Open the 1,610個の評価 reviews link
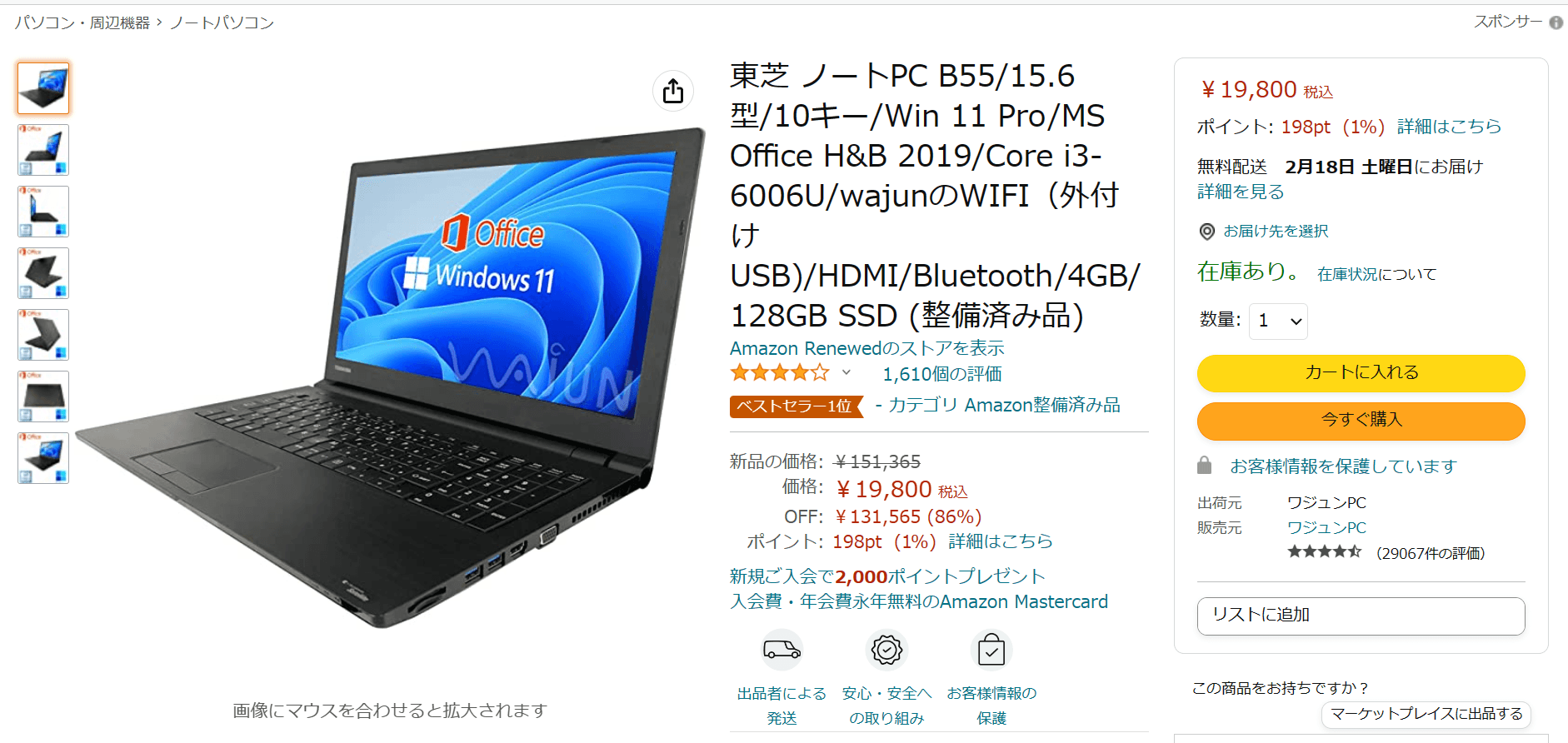The image size is (1568, 743). 942,374
